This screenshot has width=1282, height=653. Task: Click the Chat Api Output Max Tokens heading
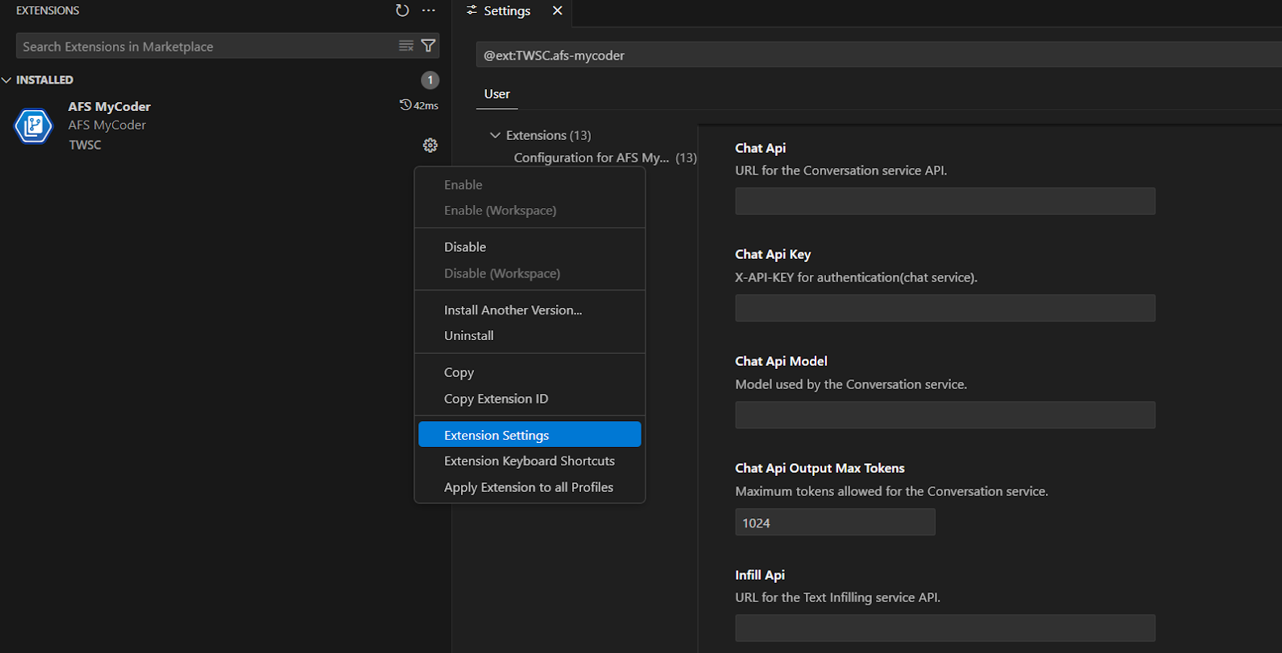[820, 468]
